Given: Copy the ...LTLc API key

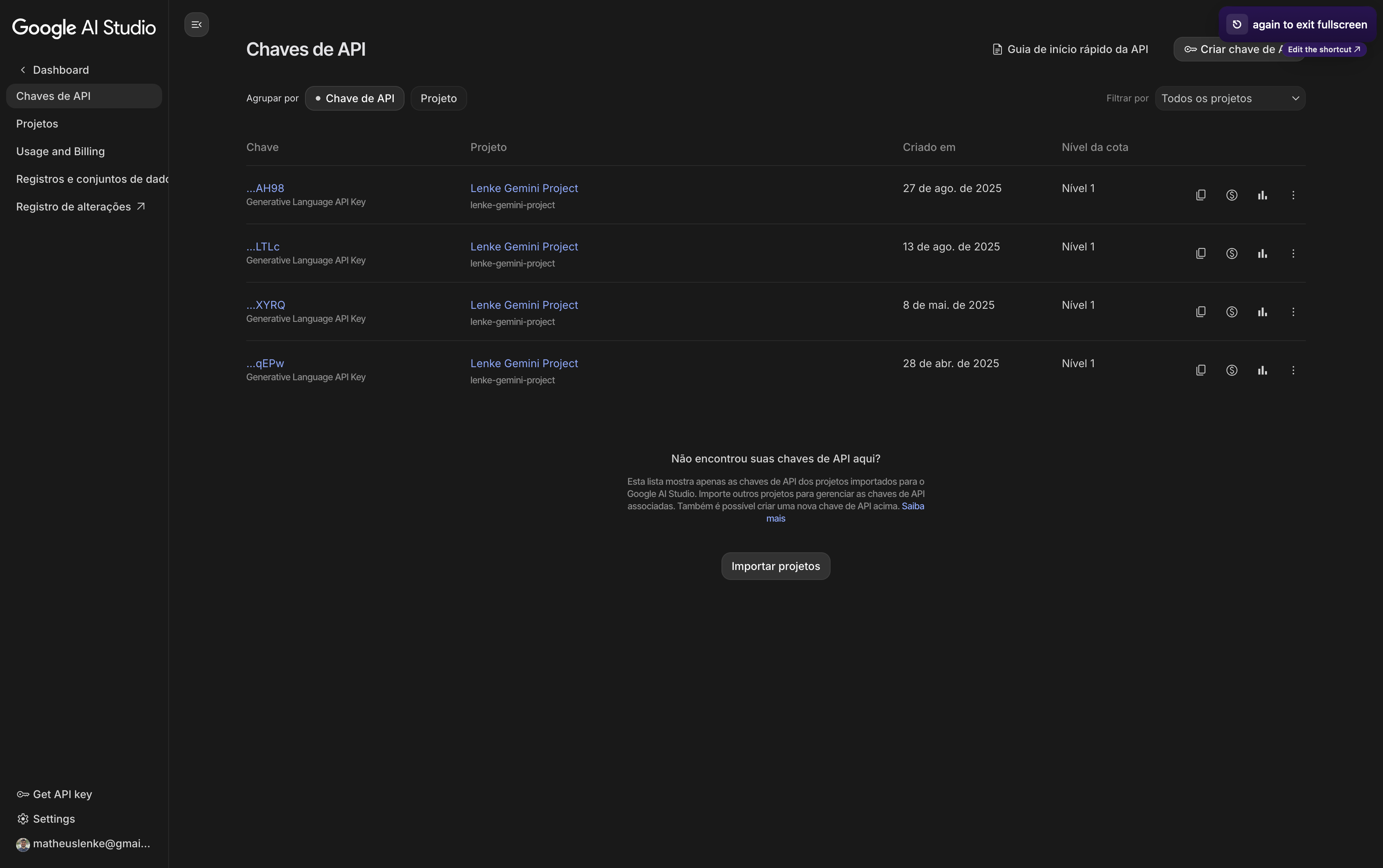Looking at the screenshot, I should (x=1201, y=253).
